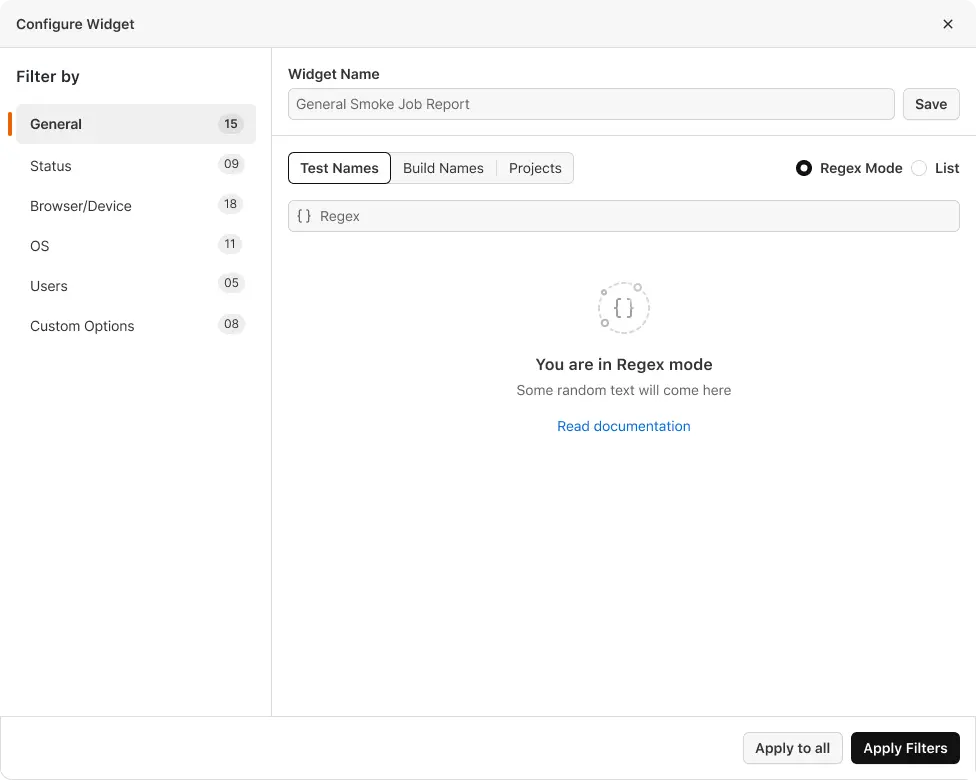Close the Configure Widget dialog
This screenshot has width=976, height=780.
(948, 24)
